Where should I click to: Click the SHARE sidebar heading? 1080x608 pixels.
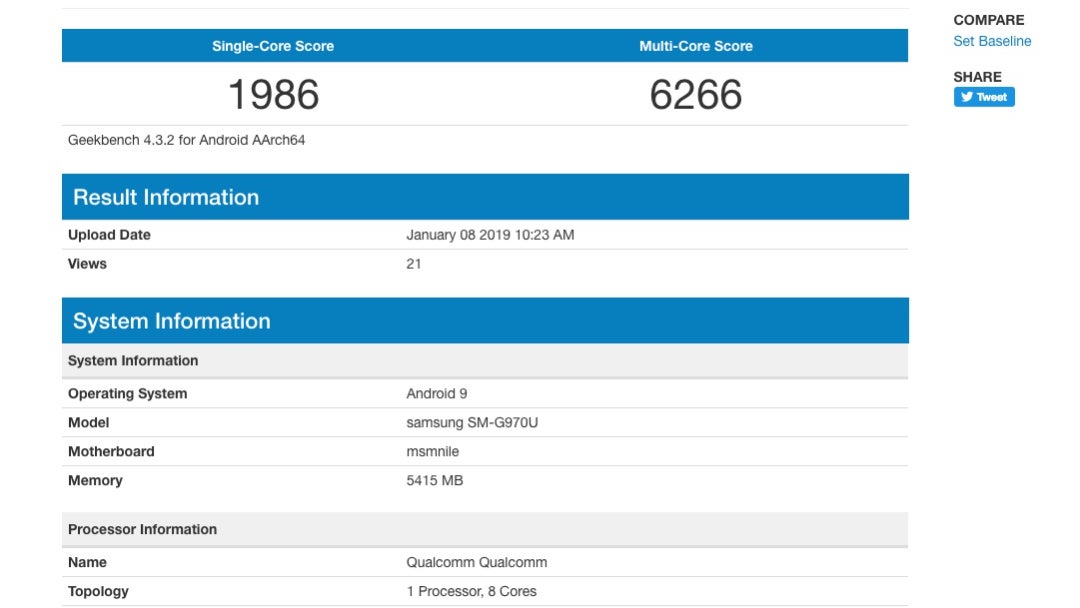pyautogui.click(x=977, y=77)
